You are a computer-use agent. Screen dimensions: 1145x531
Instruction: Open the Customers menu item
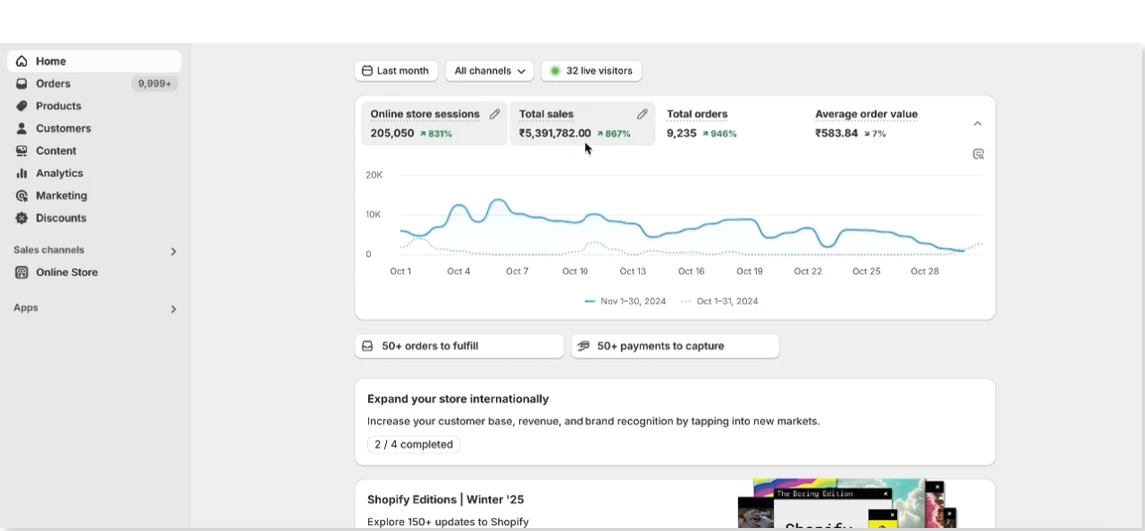click(94, 129)
